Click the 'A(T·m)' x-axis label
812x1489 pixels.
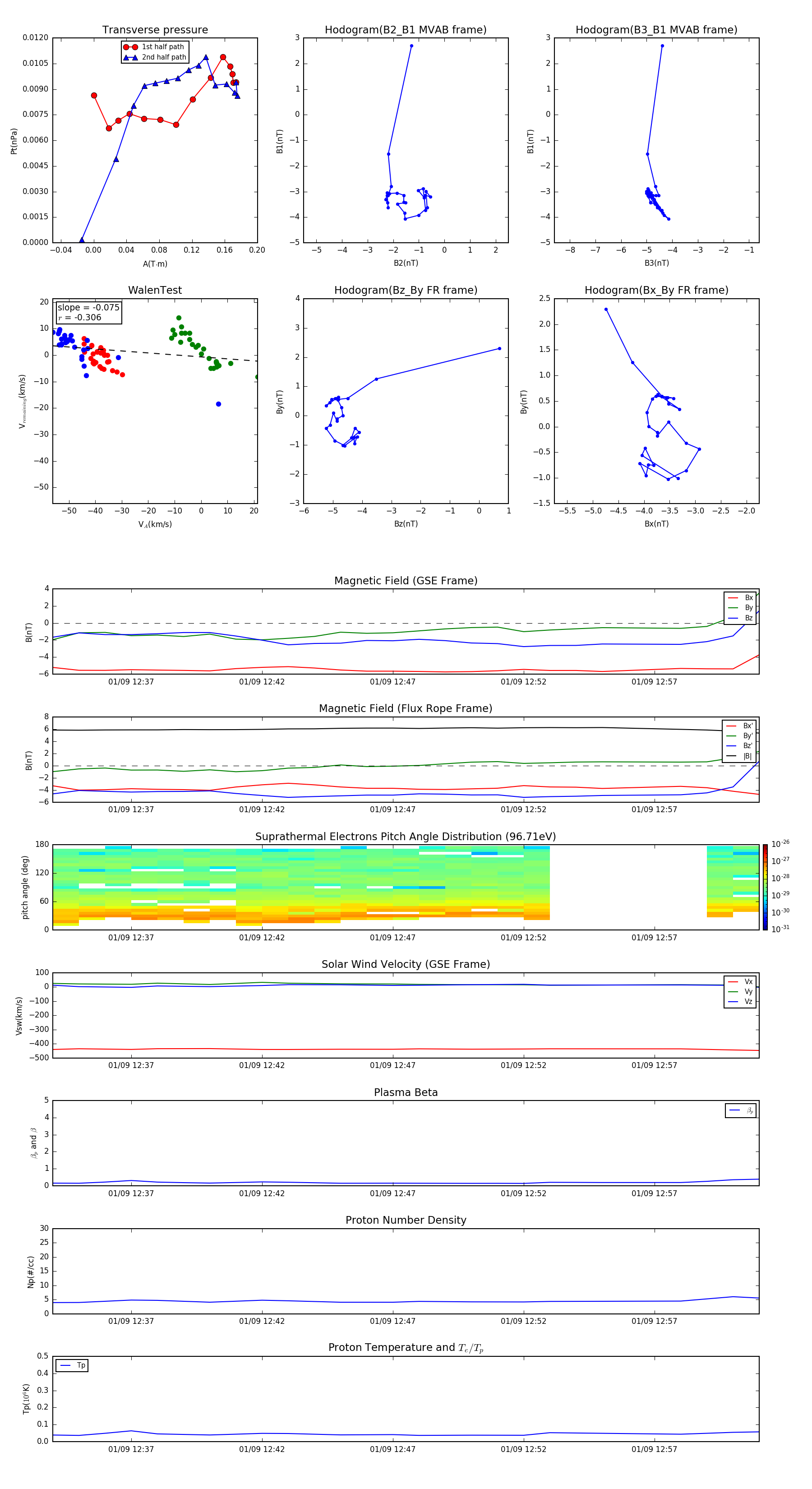tap(155, 264)
